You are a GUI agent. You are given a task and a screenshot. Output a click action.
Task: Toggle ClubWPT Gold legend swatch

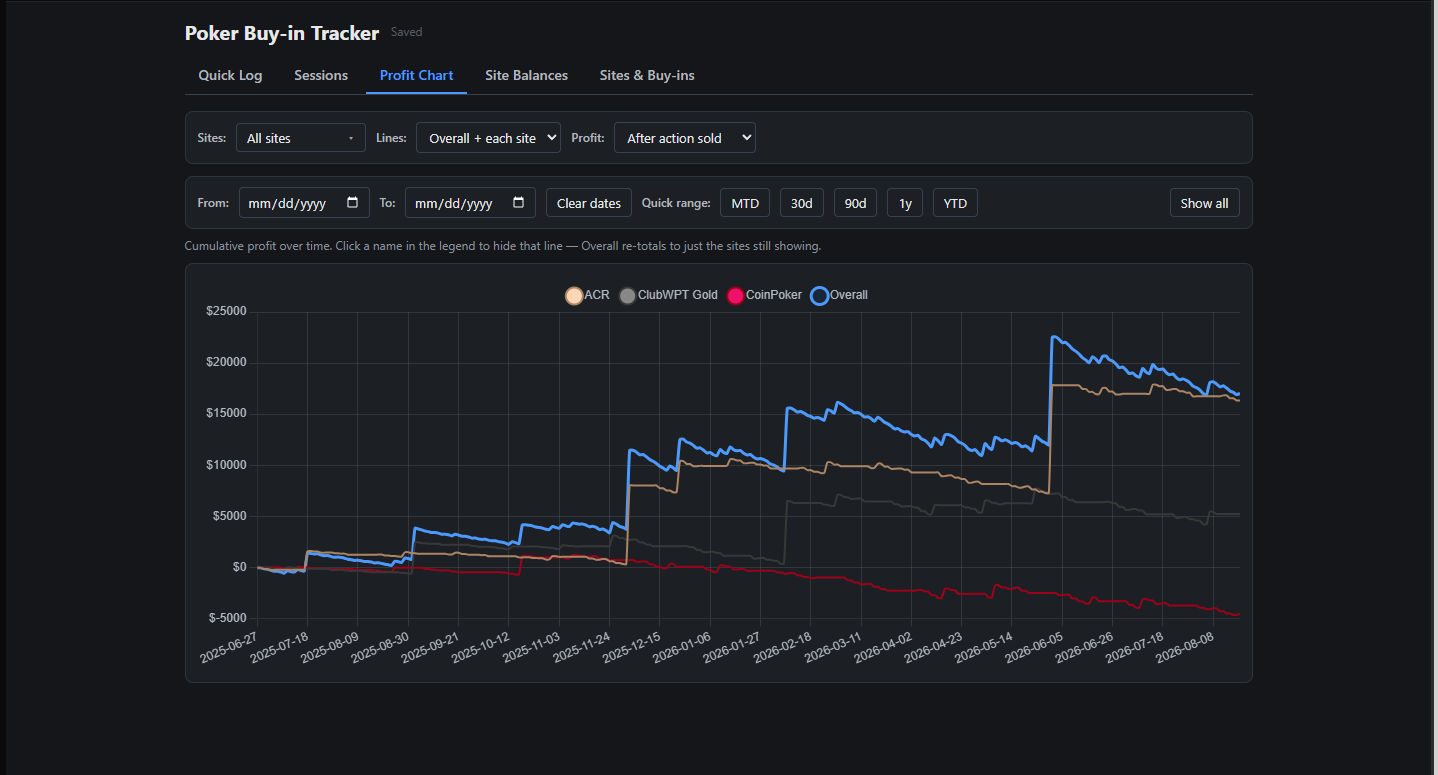[x=628, y=296]
